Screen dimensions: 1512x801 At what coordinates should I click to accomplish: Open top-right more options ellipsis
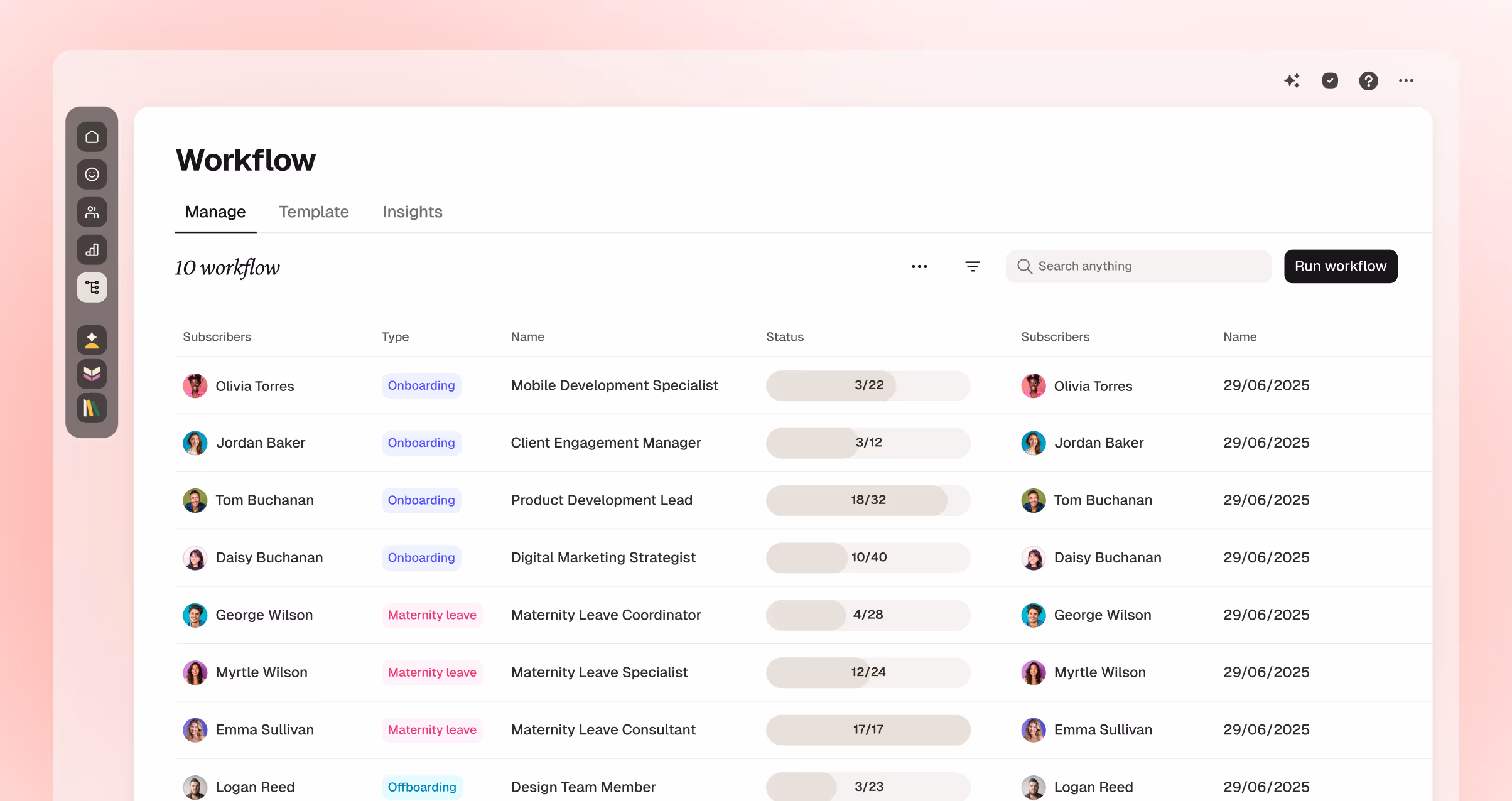[x=1406, y=80]
